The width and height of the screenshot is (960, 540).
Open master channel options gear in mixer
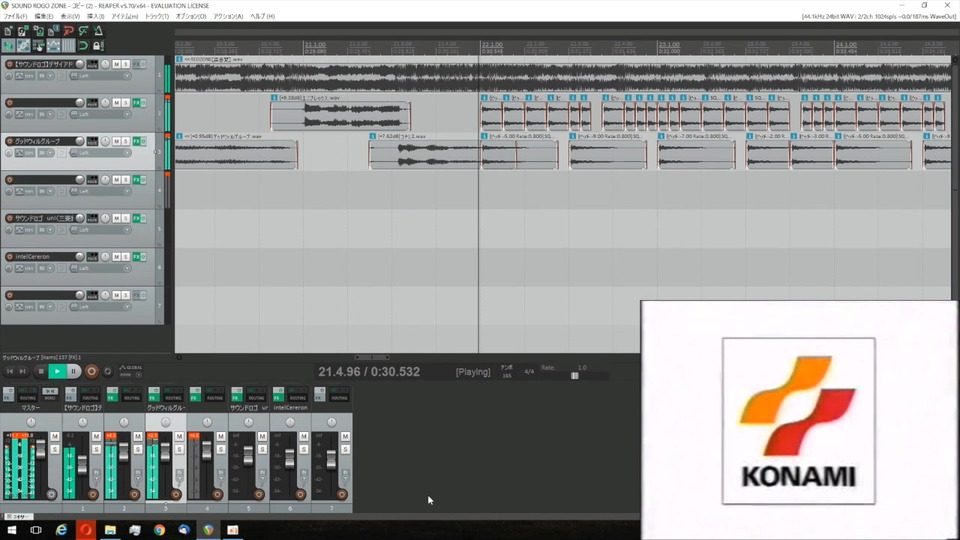coord(51,494)
